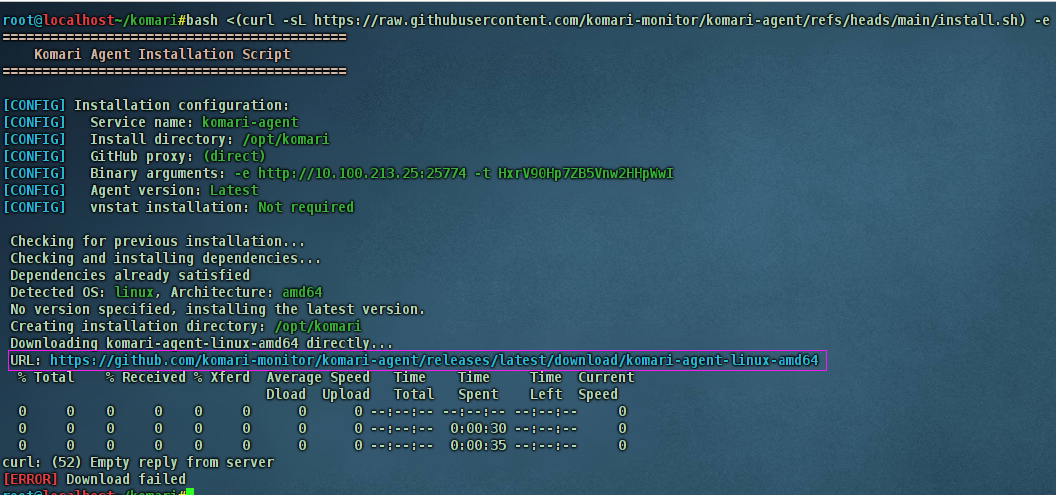Click the '% Received' column header
Viewport: 1056px width, 495px height.
tap(145, 377)
